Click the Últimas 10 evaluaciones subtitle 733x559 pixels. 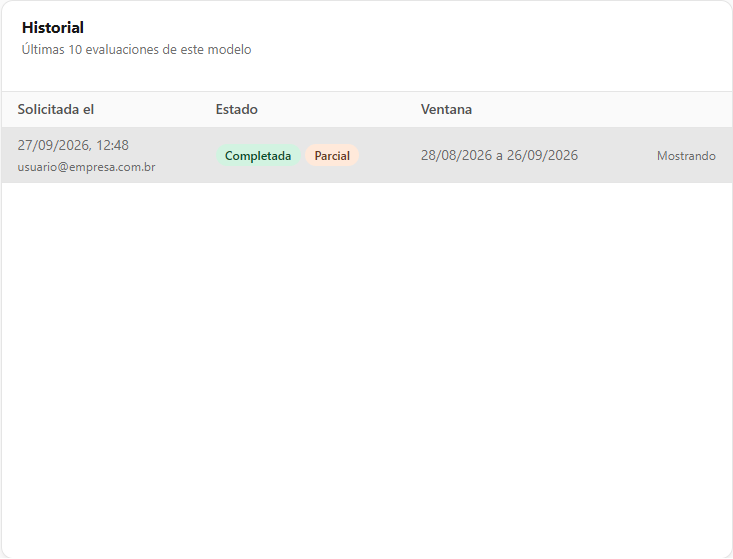coord(137,50)
